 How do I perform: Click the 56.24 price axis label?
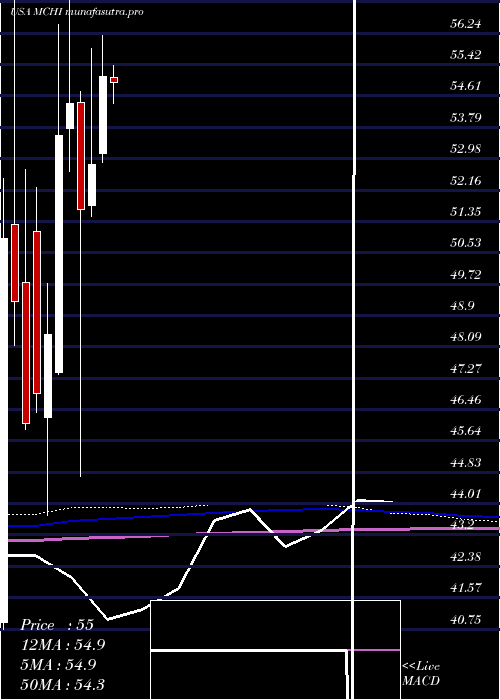pyautogui.click(x=466, y=24)
